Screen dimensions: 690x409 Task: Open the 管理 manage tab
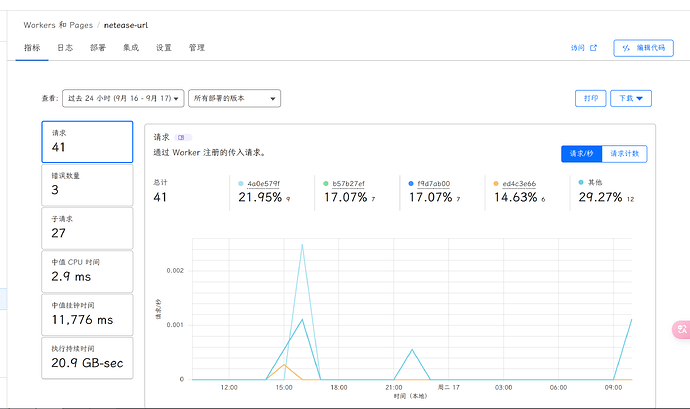[x=197, y=48]
